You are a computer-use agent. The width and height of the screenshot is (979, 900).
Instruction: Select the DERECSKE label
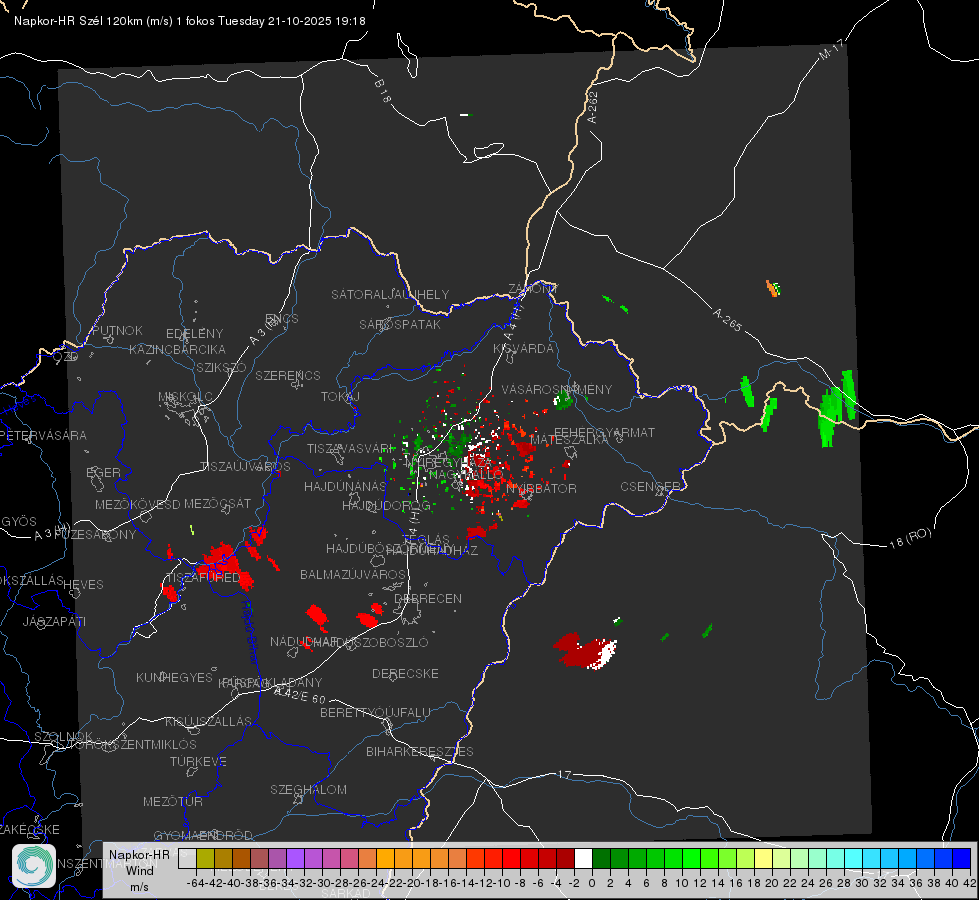click(405, 673)
